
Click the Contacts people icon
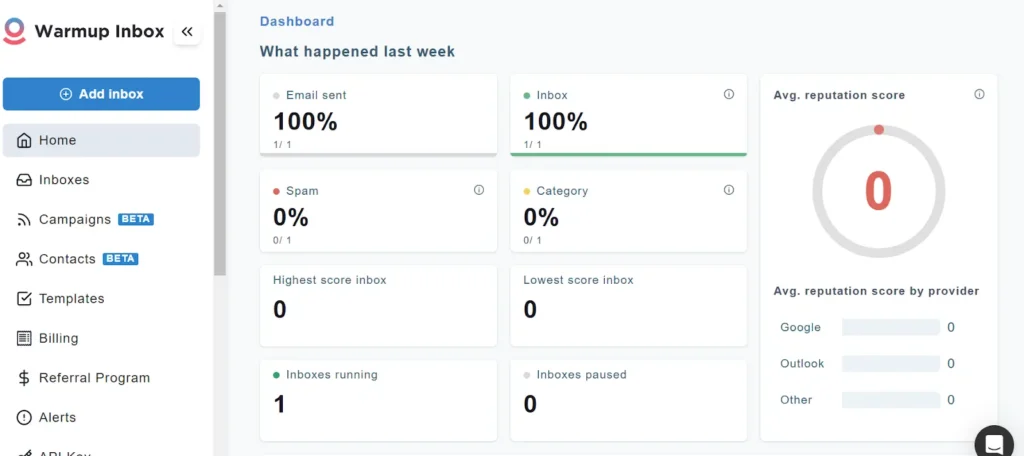(x=24, y=259)
